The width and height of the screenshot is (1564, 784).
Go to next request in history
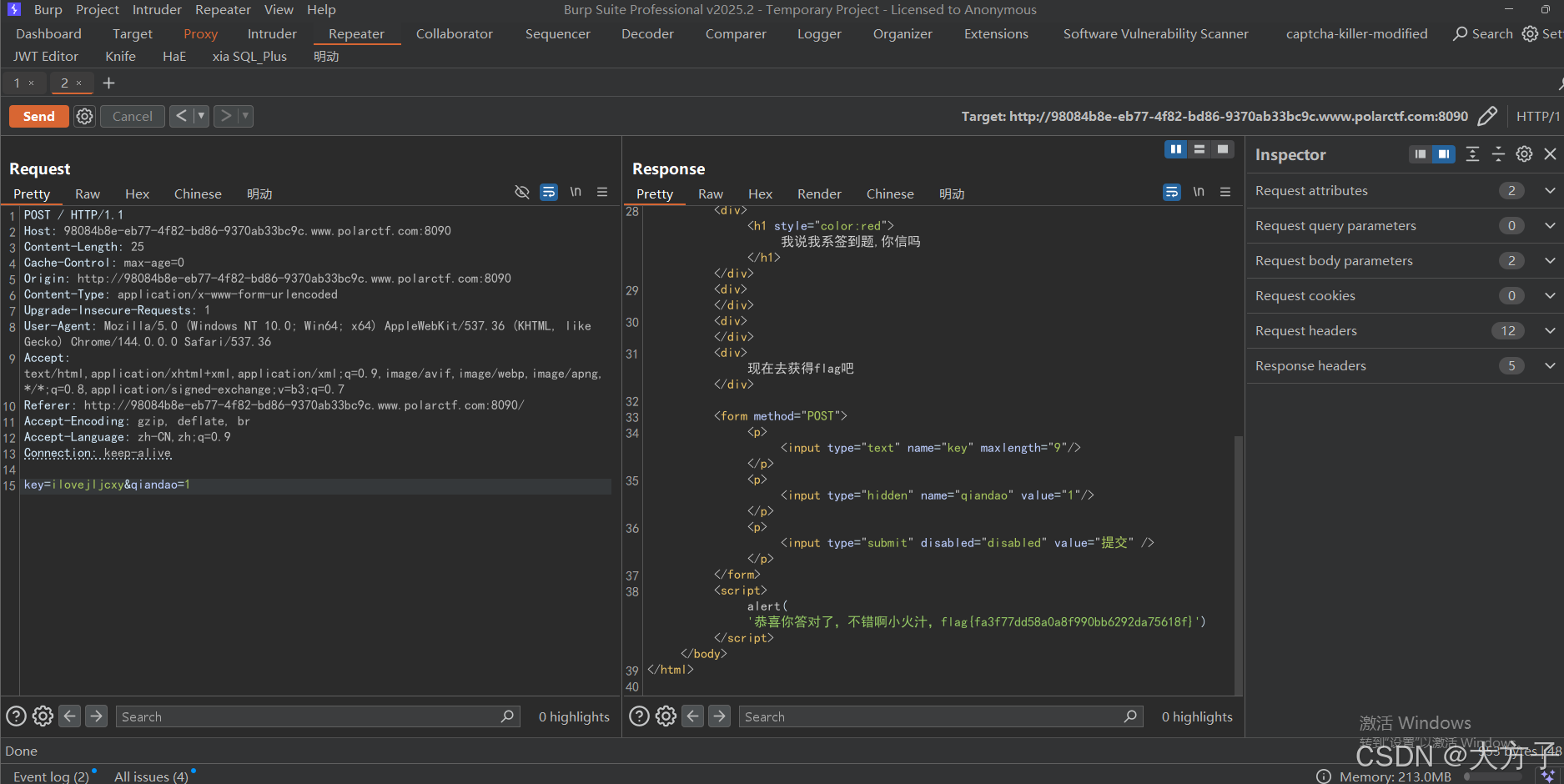225,116
